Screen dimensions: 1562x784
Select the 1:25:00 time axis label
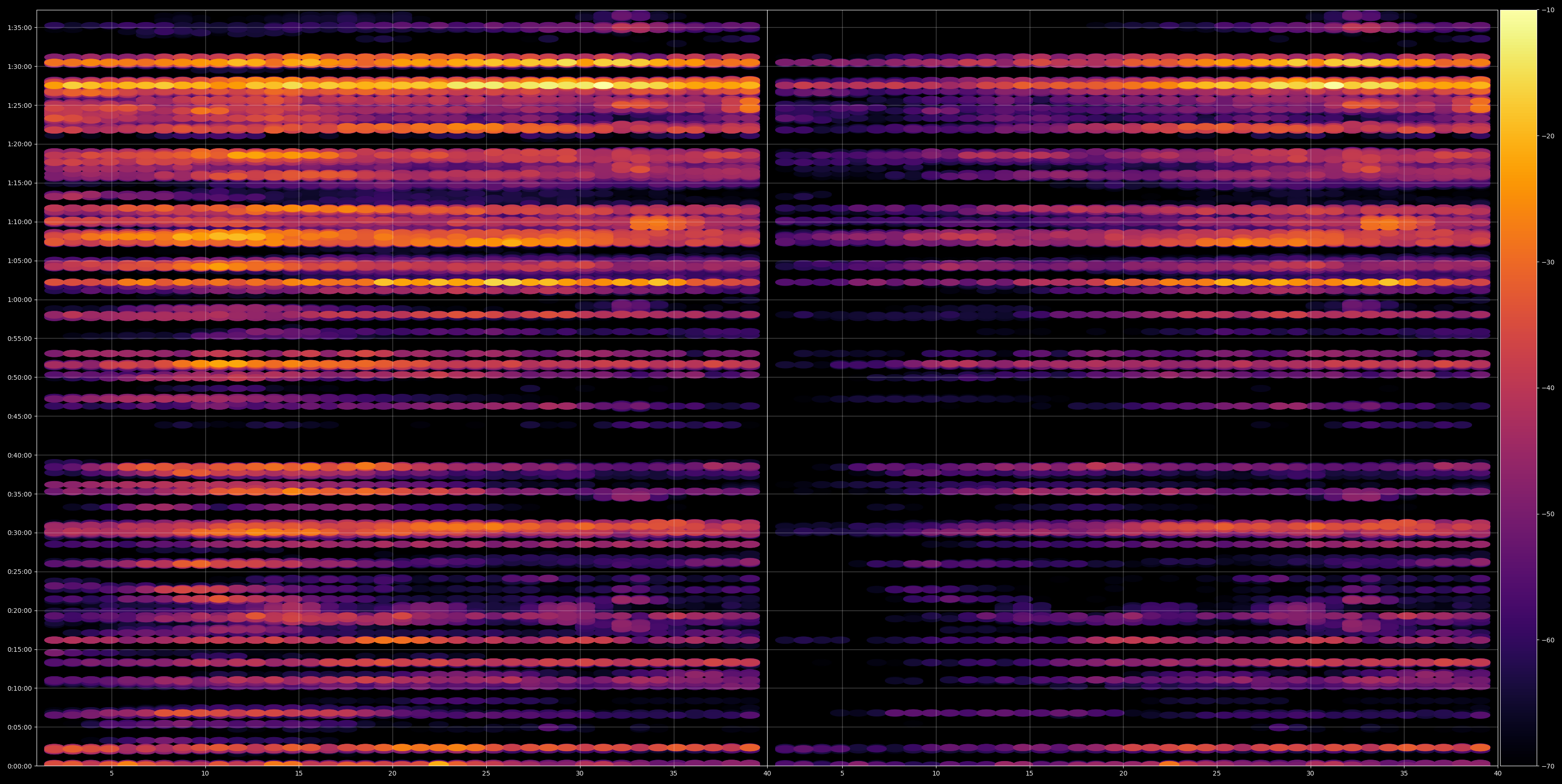[19, 106]
